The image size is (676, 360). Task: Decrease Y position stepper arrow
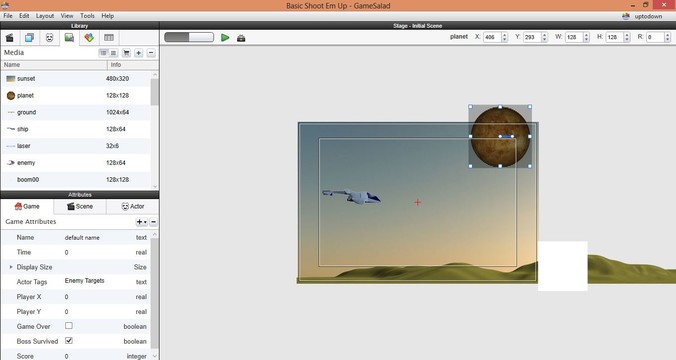[x=544, y=40]
